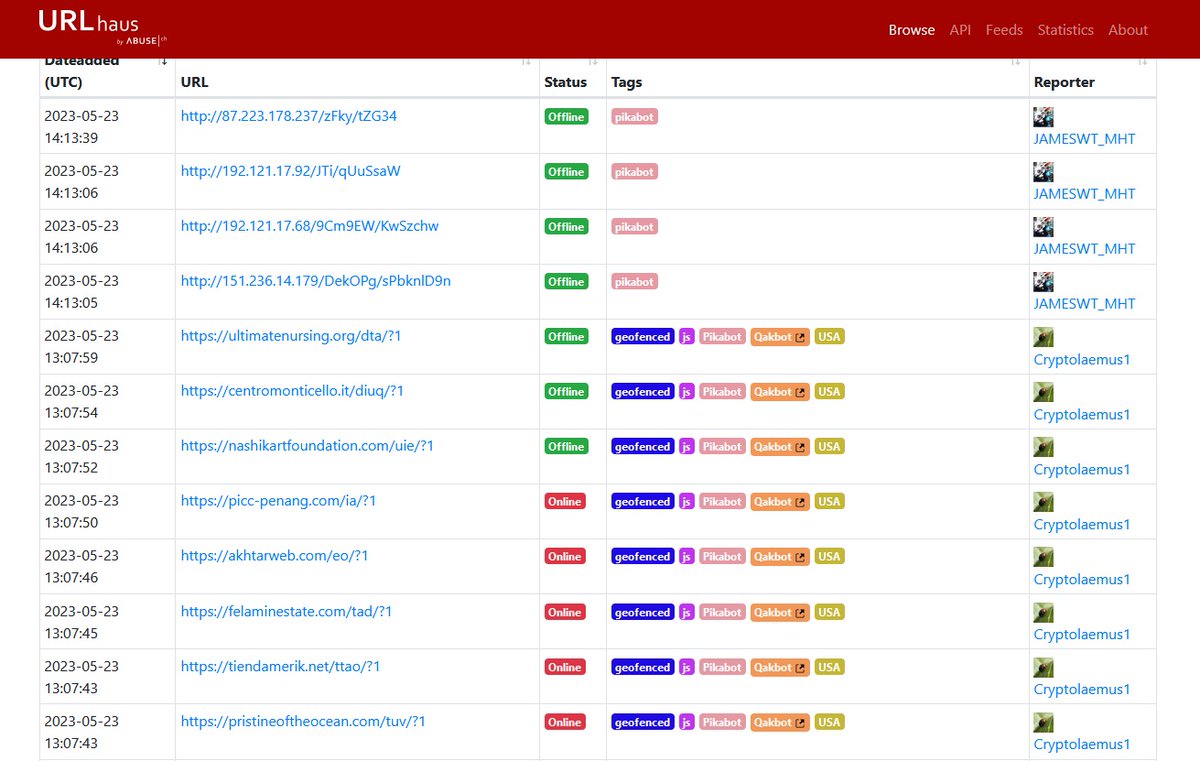Open Cryptolaemus1 reporter link on picc-penang.com row
This screenshot has width=1200, height=761.
(1082, 524)
